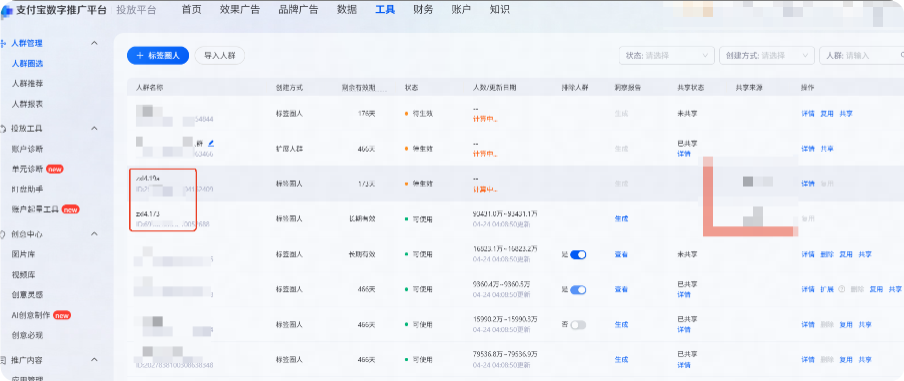Viewport: 904px width, 381px height.
Task: Click the 共享状态 column header
Action: click(x=691, y=88)
